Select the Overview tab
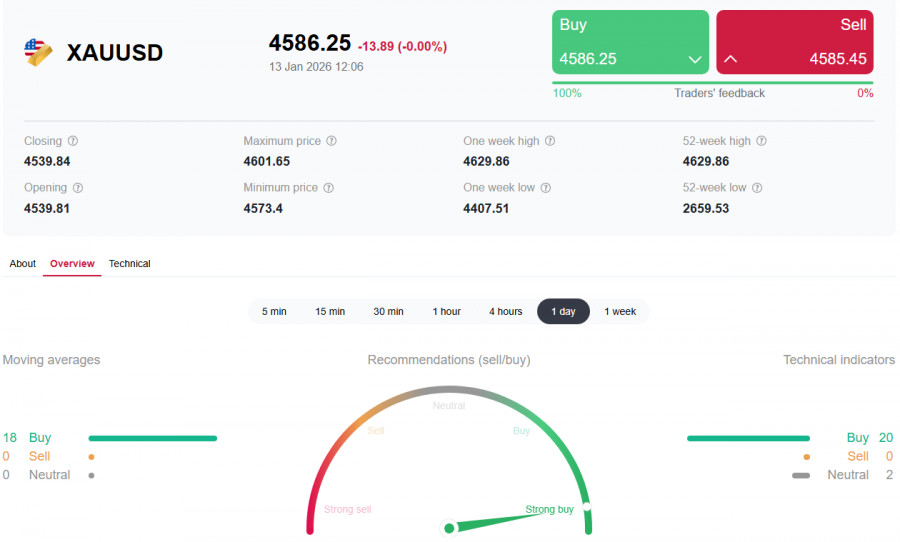The image size is (900, 542). coord(72,264)
